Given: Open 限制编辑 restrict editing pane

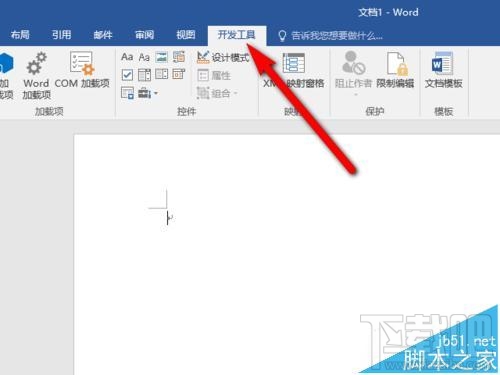Looking at the screenshot, I should (395, 71).
